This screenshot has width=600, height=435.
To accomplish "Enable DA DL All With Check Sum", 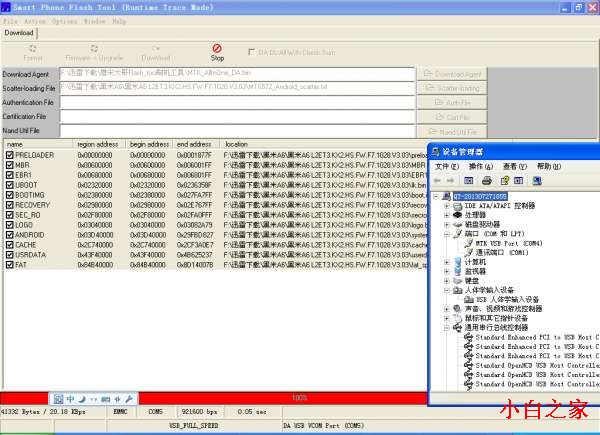I will pyautogui.click(x=251, y=52).
